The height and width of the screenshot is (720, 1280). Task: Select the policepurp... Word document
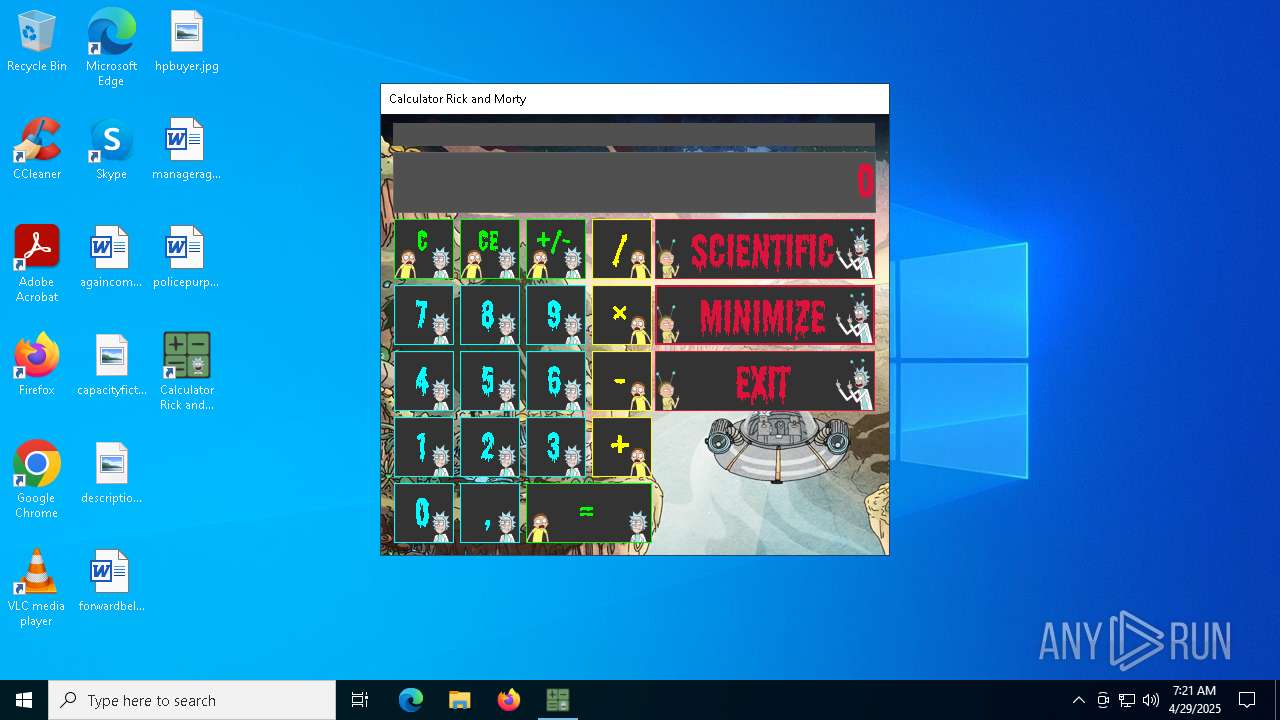coord(187,258)
